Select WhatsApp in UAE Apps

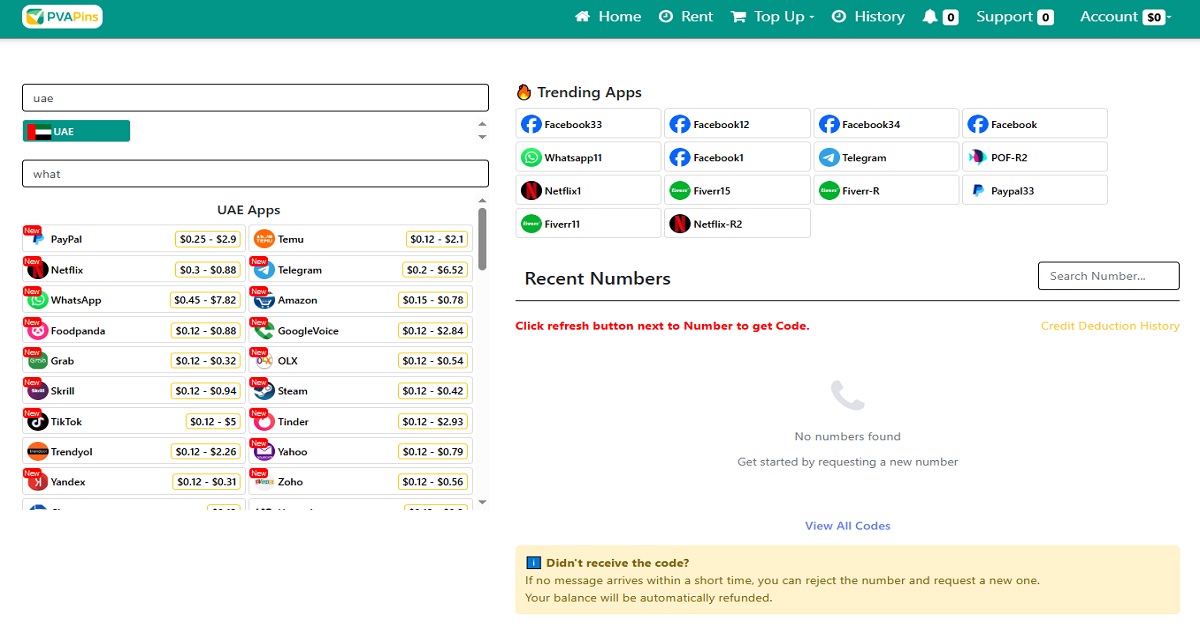click(x=134, y=300)
